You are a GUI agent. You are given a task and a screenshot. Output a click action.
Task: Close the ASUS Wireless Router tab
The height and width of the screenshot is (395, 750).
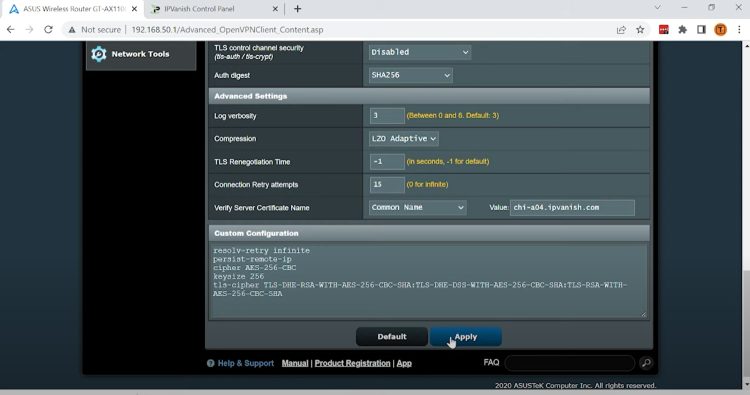(x=134, y=9)
